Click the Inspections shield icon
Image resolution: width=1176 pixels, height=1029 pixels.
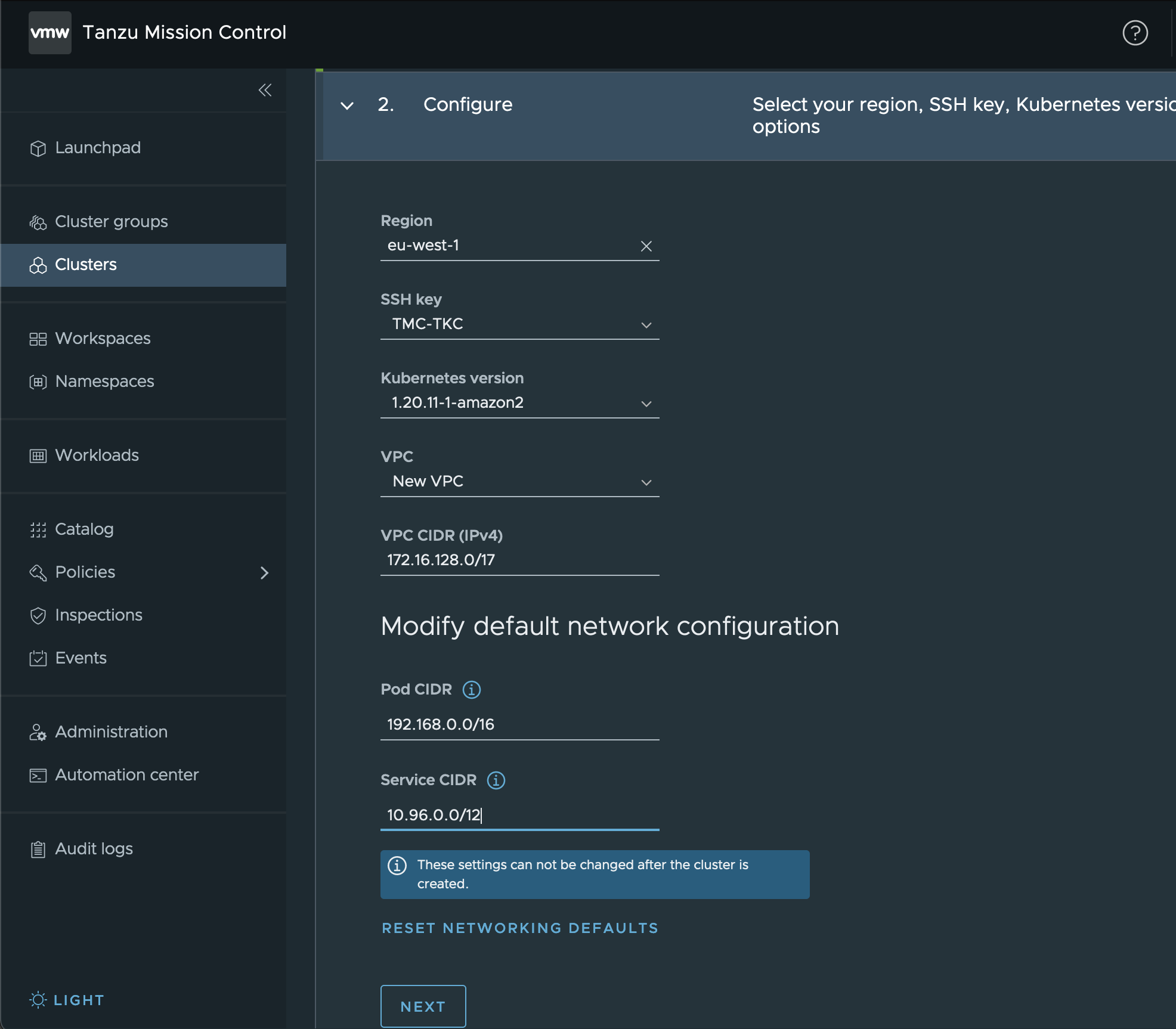[38, 615]
